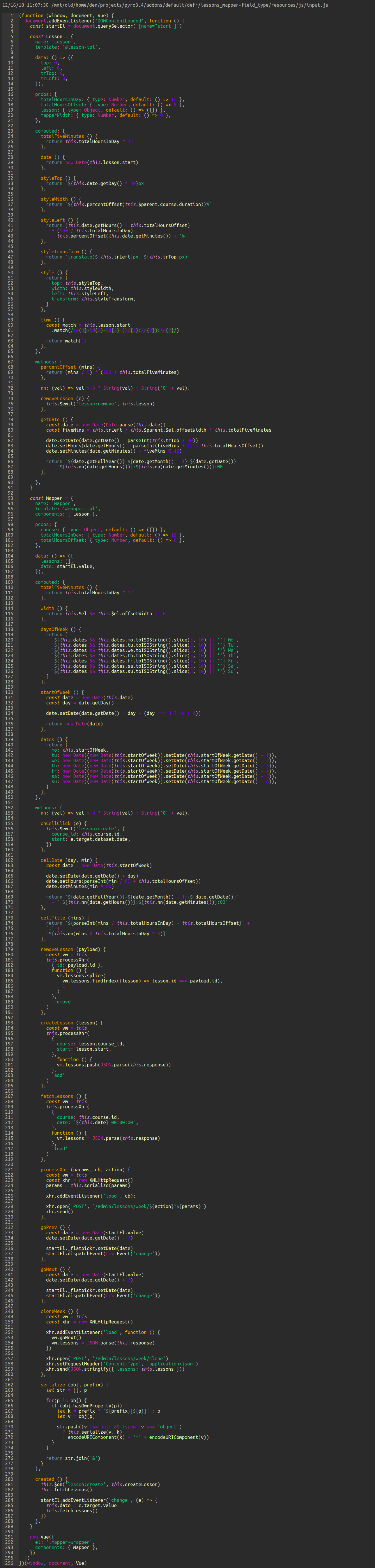The height and width of the screenshot is (1568, 375).
Task: Click line number 296 in the gutter
Action: pyautogui.click(x=9, y=1563)
